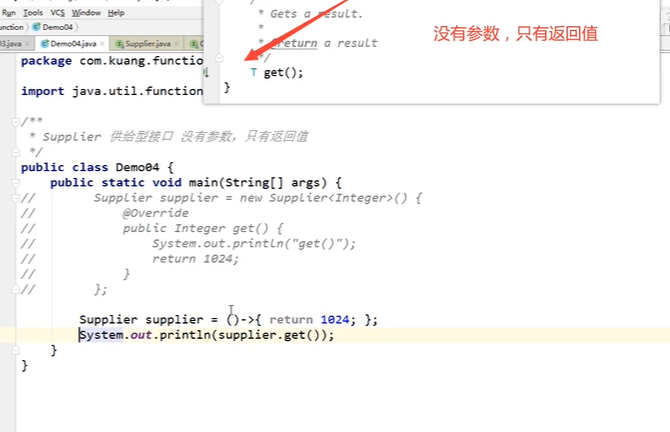Collapse the Javadoc comment at its opening /**
This screenshot has height=432, width=670.
click(15, 122)
